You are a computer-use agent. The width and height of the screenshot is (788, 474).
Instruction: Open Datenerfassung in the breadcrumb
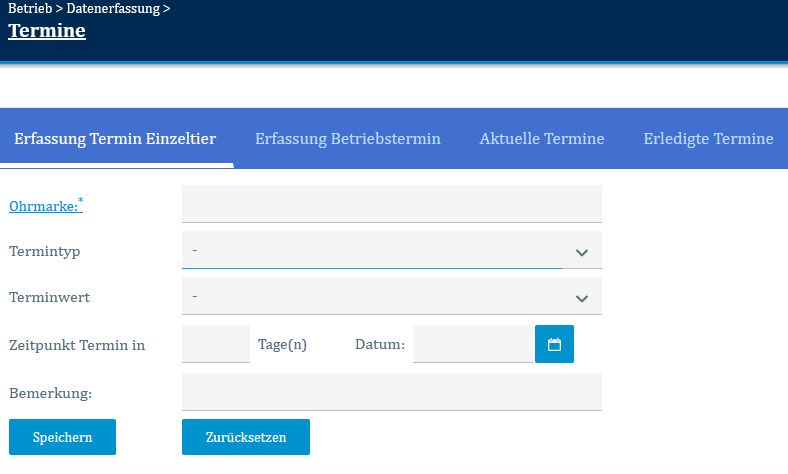pyautogui.click(x=116, y=9)
